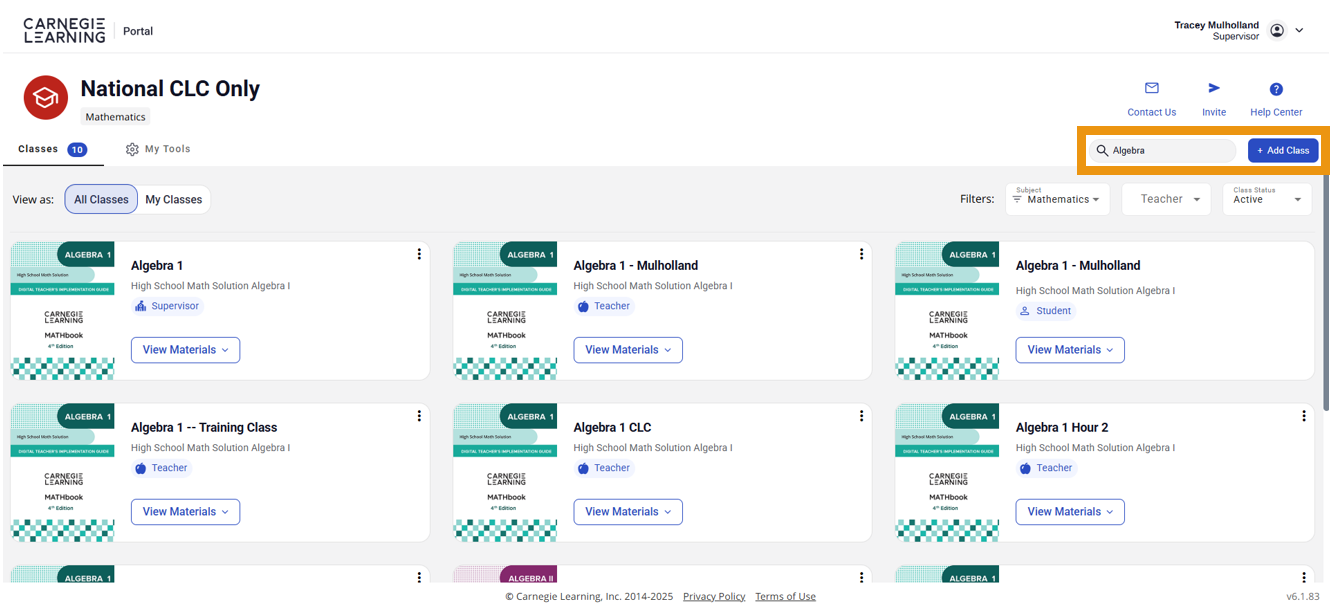Viewport: 1331px width, 615px height.
Task: Expand View Materials on Algebra 1 Hour 2
Action: tap(1070, 512)
